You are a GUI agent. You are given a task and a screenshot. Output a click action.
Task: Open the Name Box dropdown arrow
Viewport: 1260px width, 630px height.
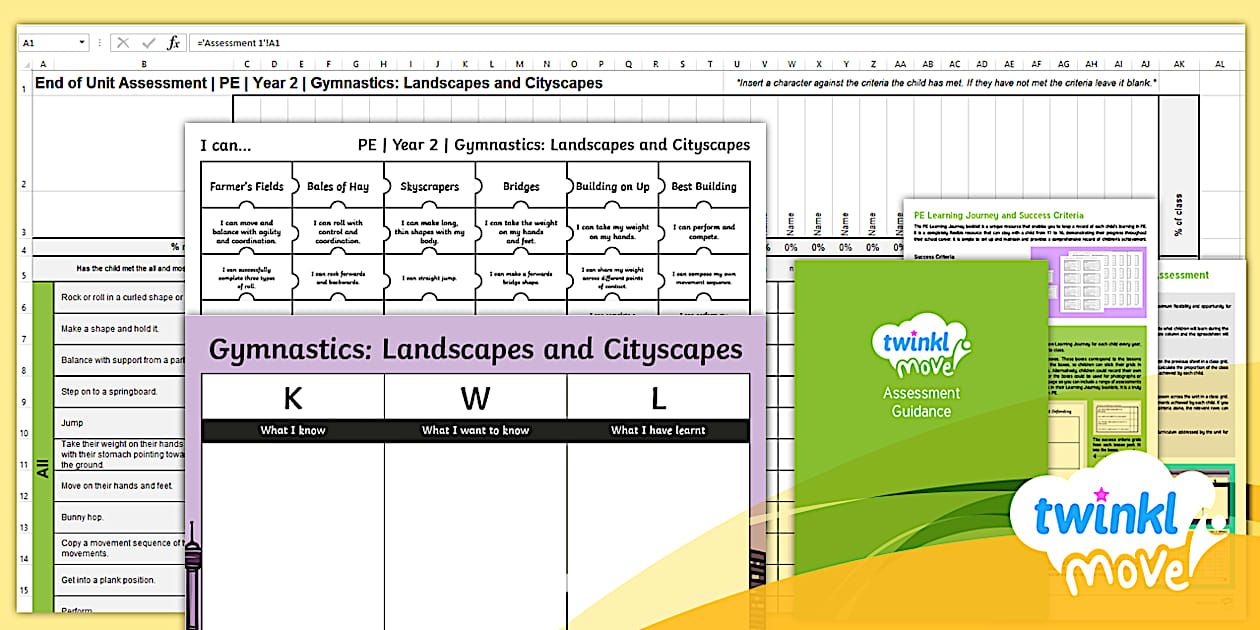[x=81, y=43]
